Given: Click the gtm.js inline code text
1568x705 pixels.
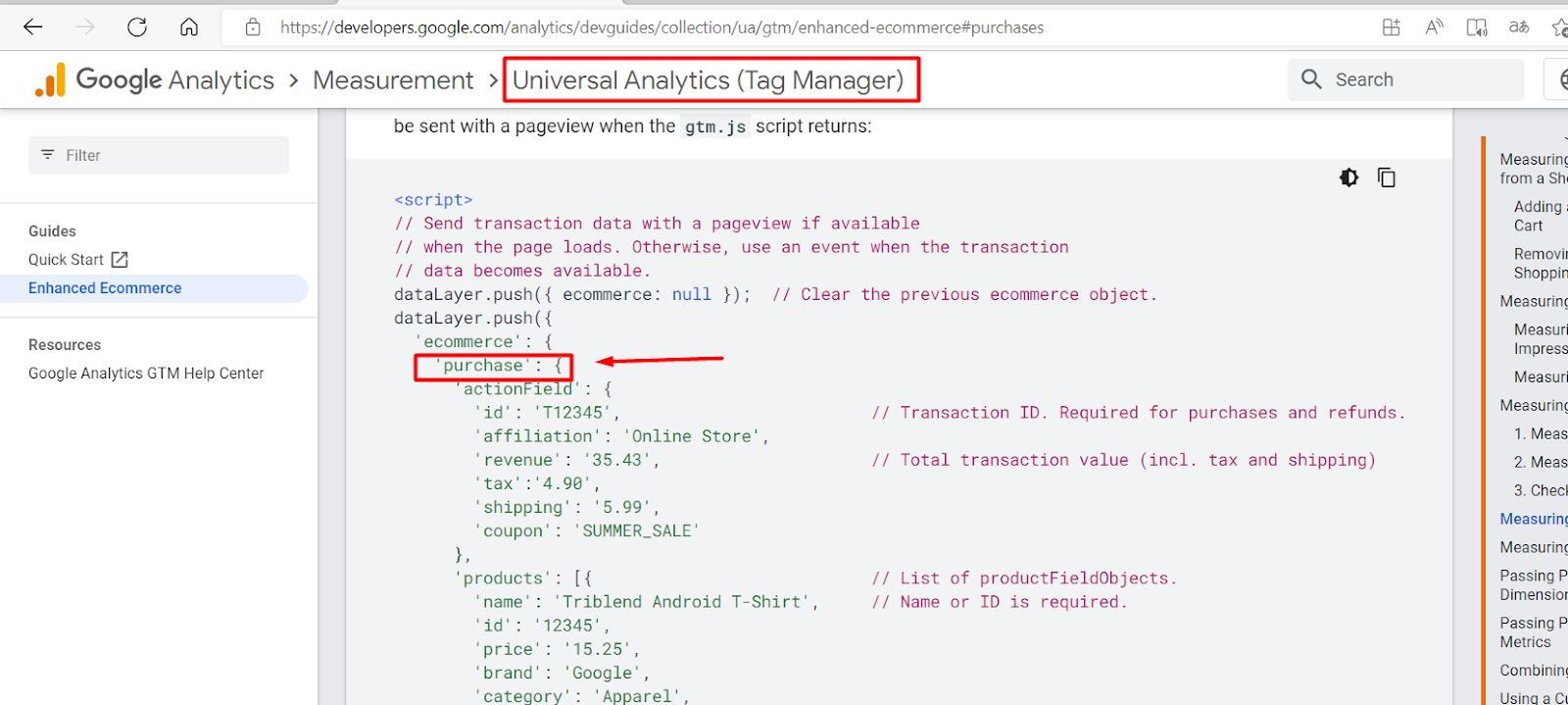Looking at the screenshot, I should (x=715, y=126).
